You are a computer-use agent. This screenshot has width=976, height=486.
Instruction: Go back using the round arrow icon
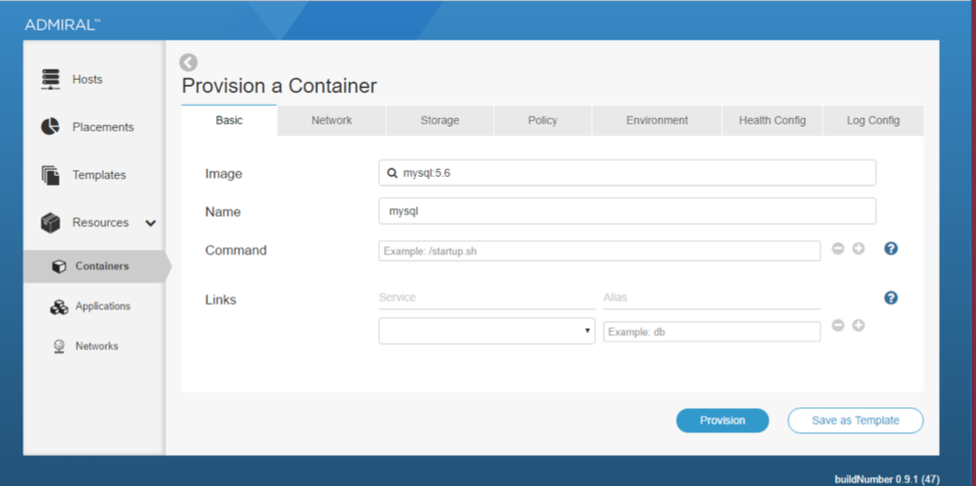(189, 62)
